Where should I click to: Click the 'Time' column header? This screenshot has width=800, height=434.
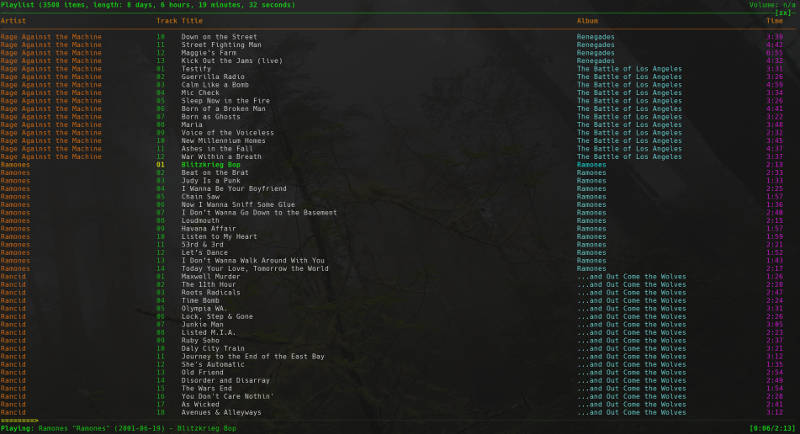[774, 21]
